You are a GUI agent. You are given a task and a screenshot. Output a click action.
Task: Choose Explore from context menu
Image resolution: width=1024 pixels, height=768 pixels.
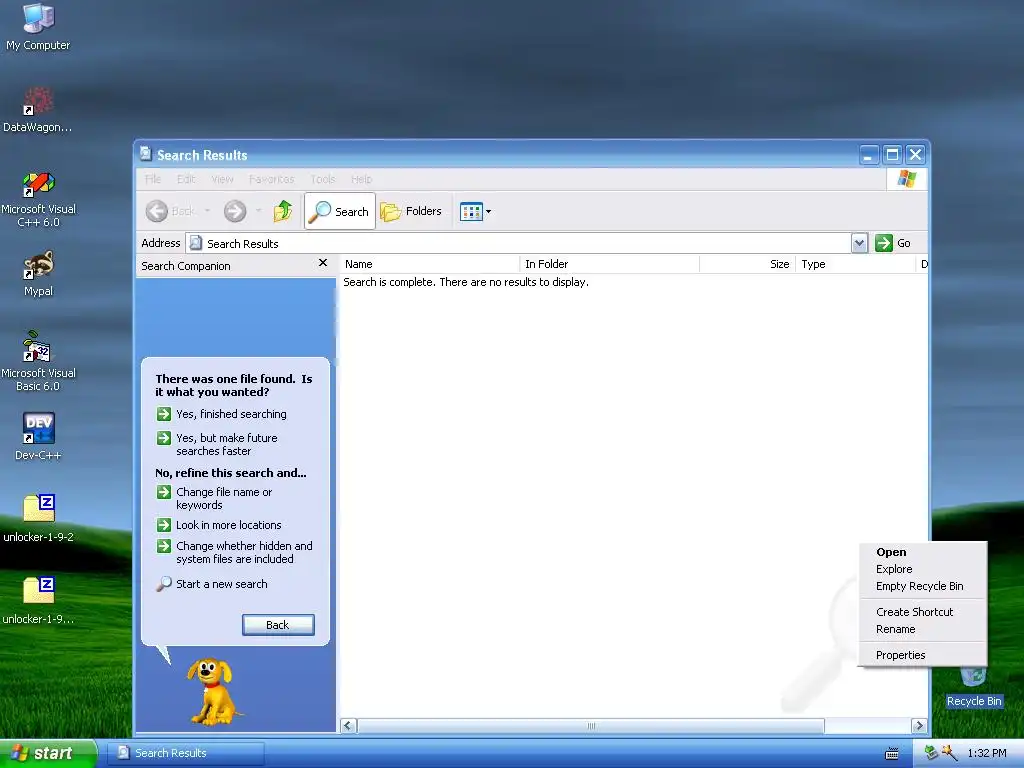[x=922, y=569]
